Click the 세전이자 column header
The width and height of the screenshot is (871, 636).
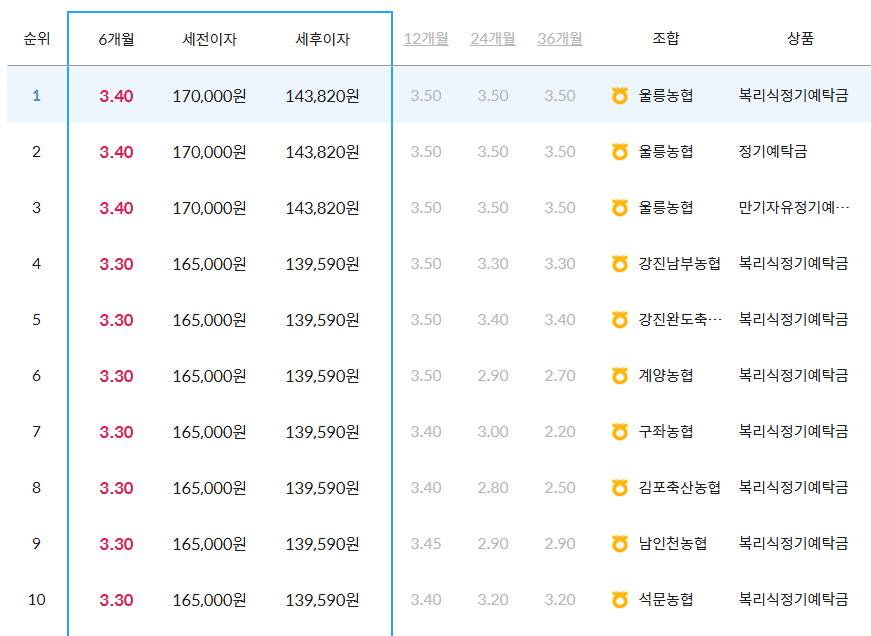pos(209,39)
